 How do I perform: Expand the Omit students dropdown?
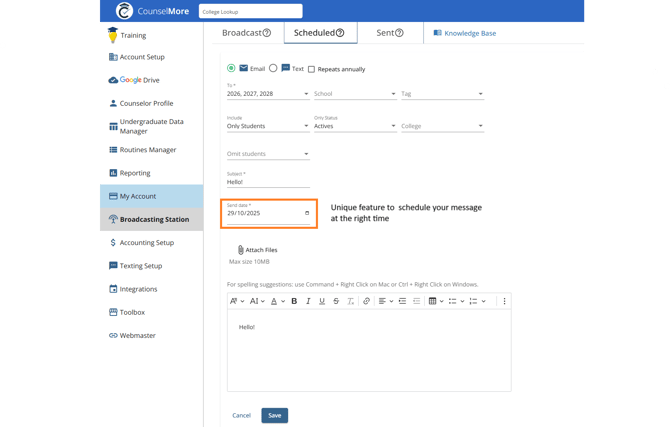pos(268,154)
